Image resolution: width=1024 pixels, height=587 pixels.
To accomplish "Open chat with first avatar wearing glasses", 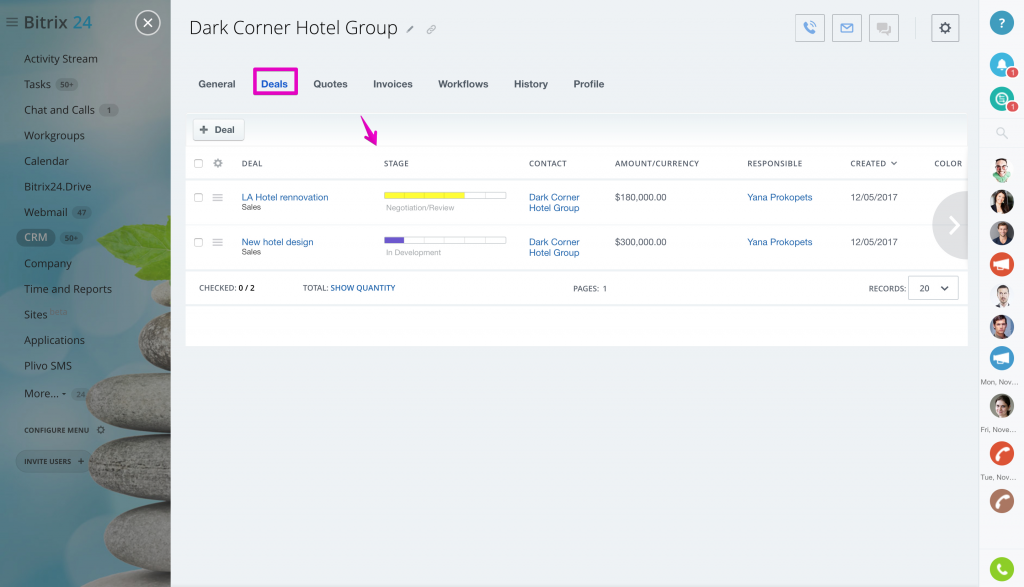I will click(x=1001, y=170).
